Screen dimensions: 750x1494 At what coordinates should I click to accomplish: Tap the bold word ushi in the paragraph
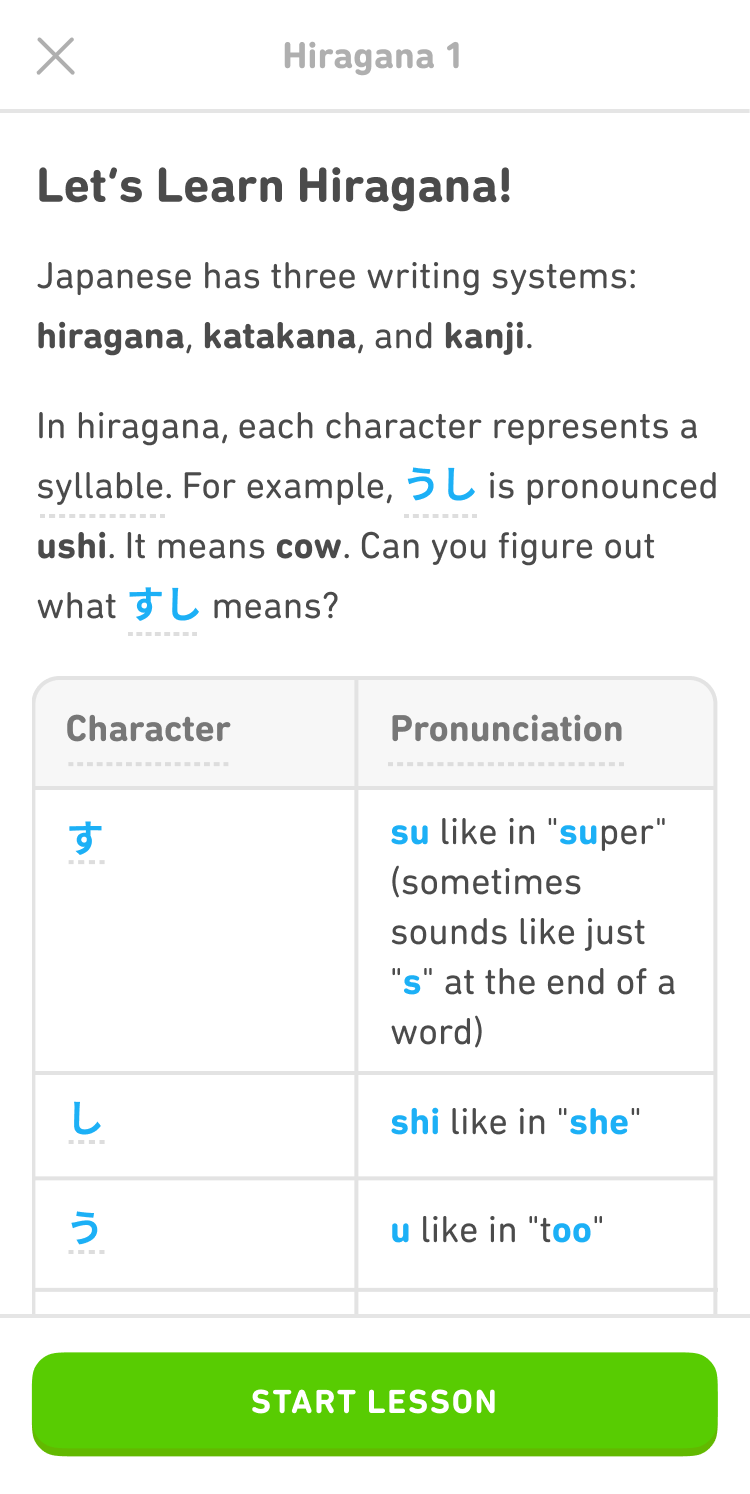pyautogui.click(x=74, y=546)
